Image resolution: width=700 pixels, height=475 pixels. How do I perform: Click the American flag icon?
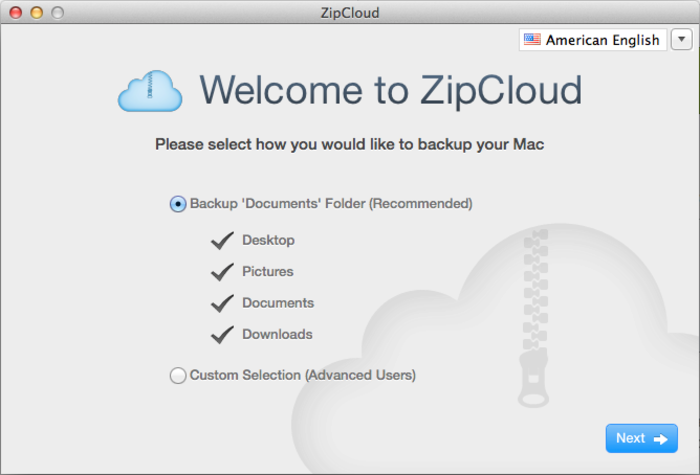point(532,40)
